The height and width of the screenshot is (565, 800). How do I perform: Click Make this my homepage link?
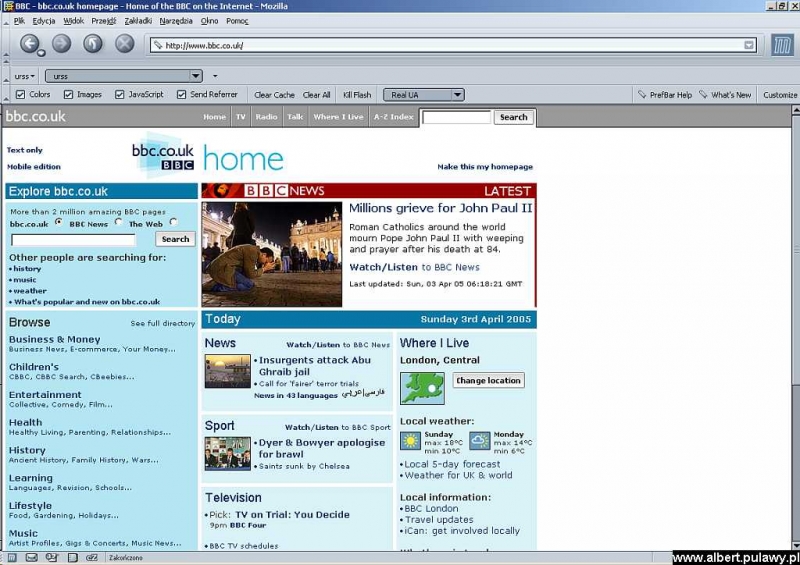click(485, 167)
